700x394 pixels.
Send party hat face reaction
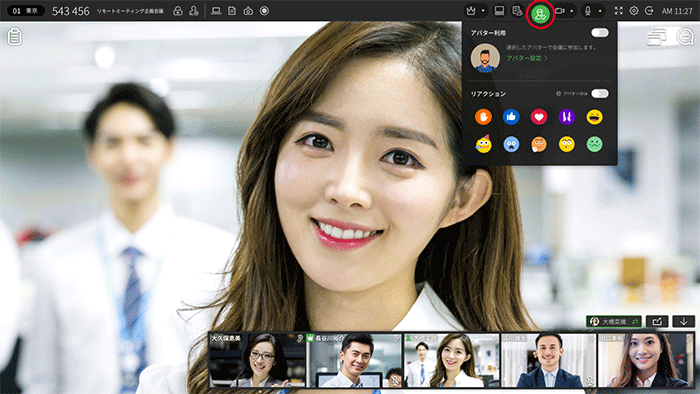coord(483,144)
